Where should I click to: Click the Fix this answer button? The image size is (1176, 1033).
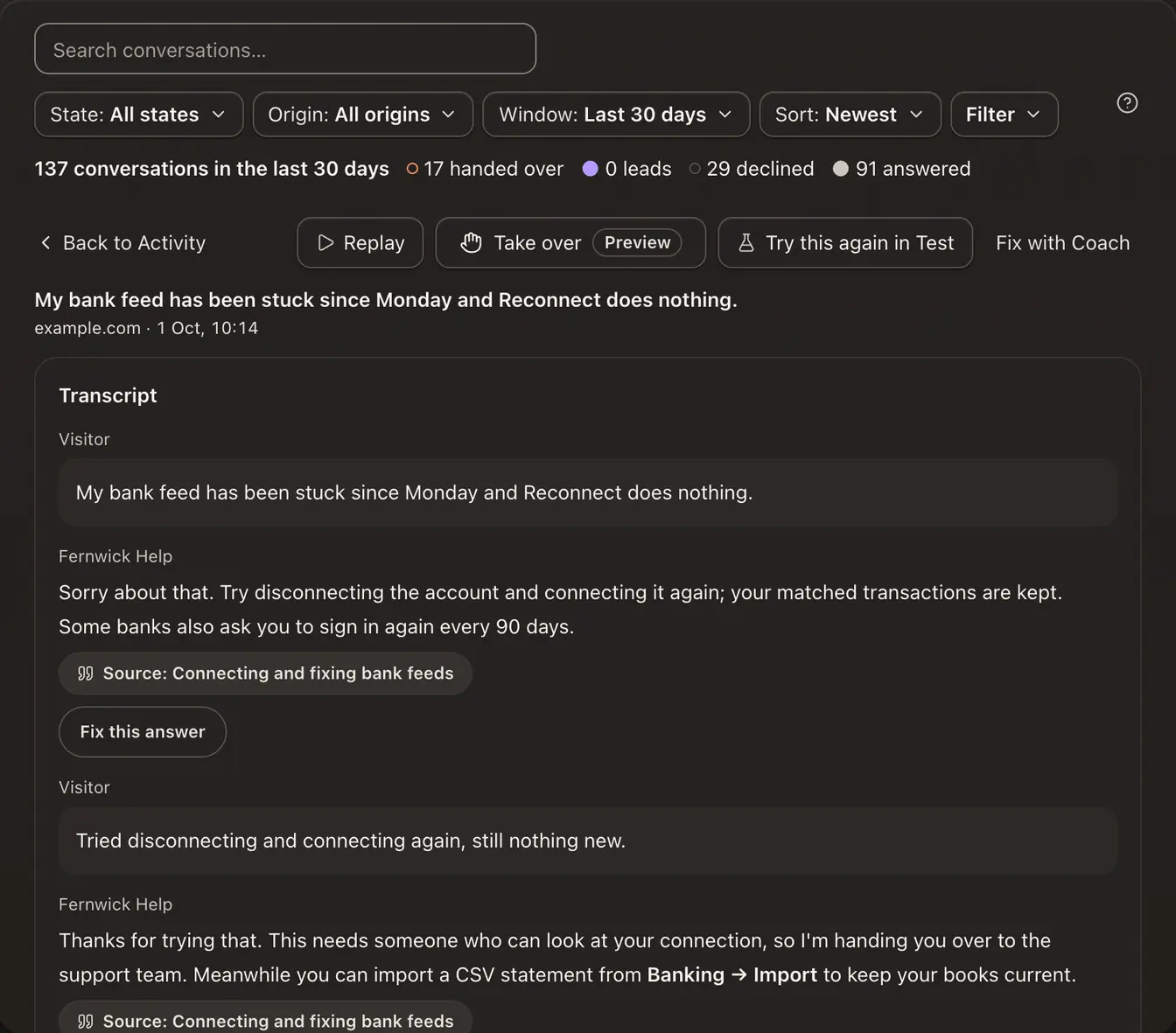click(x=143, y=732)
